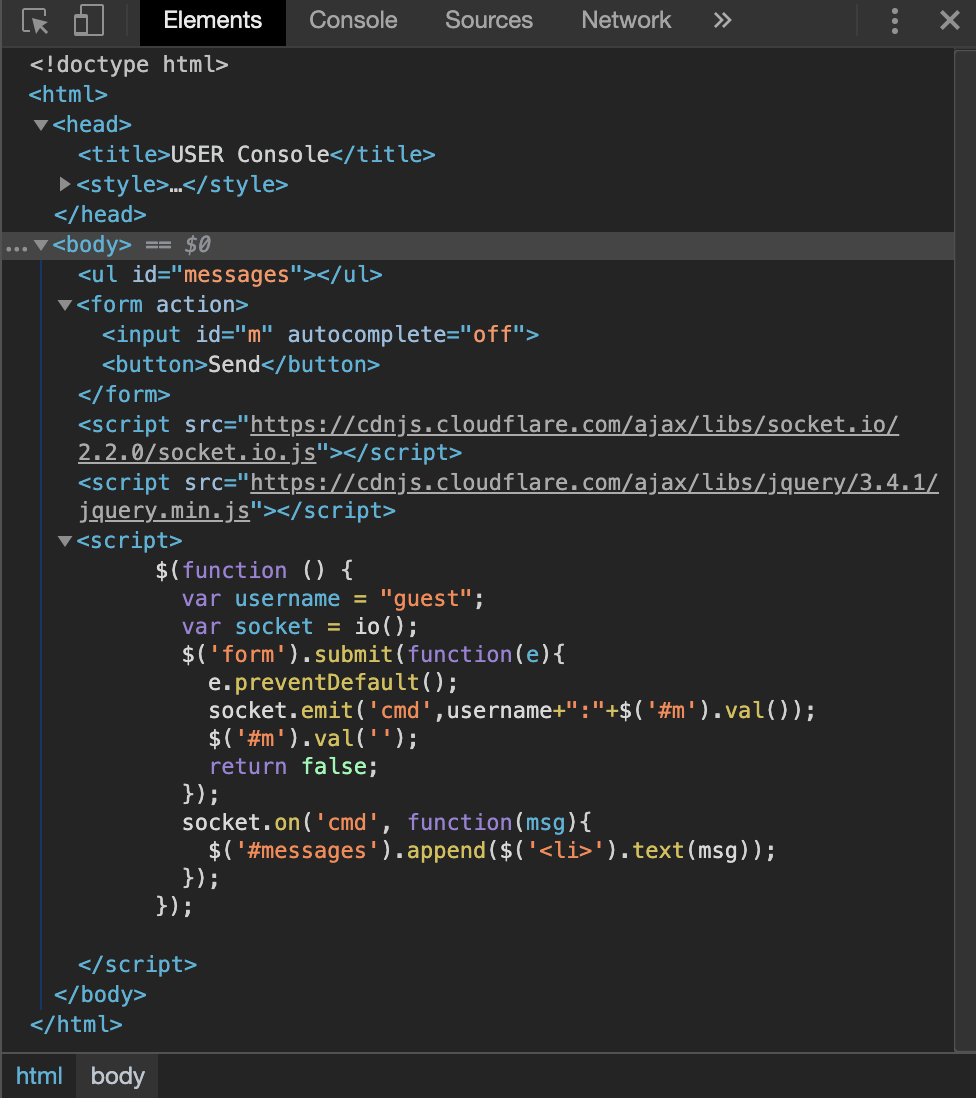Click the return false line

(293, 767)
